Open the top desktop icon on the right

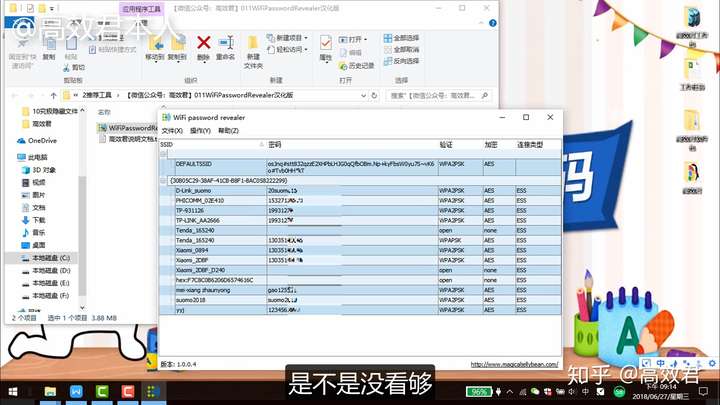point(692,25)
